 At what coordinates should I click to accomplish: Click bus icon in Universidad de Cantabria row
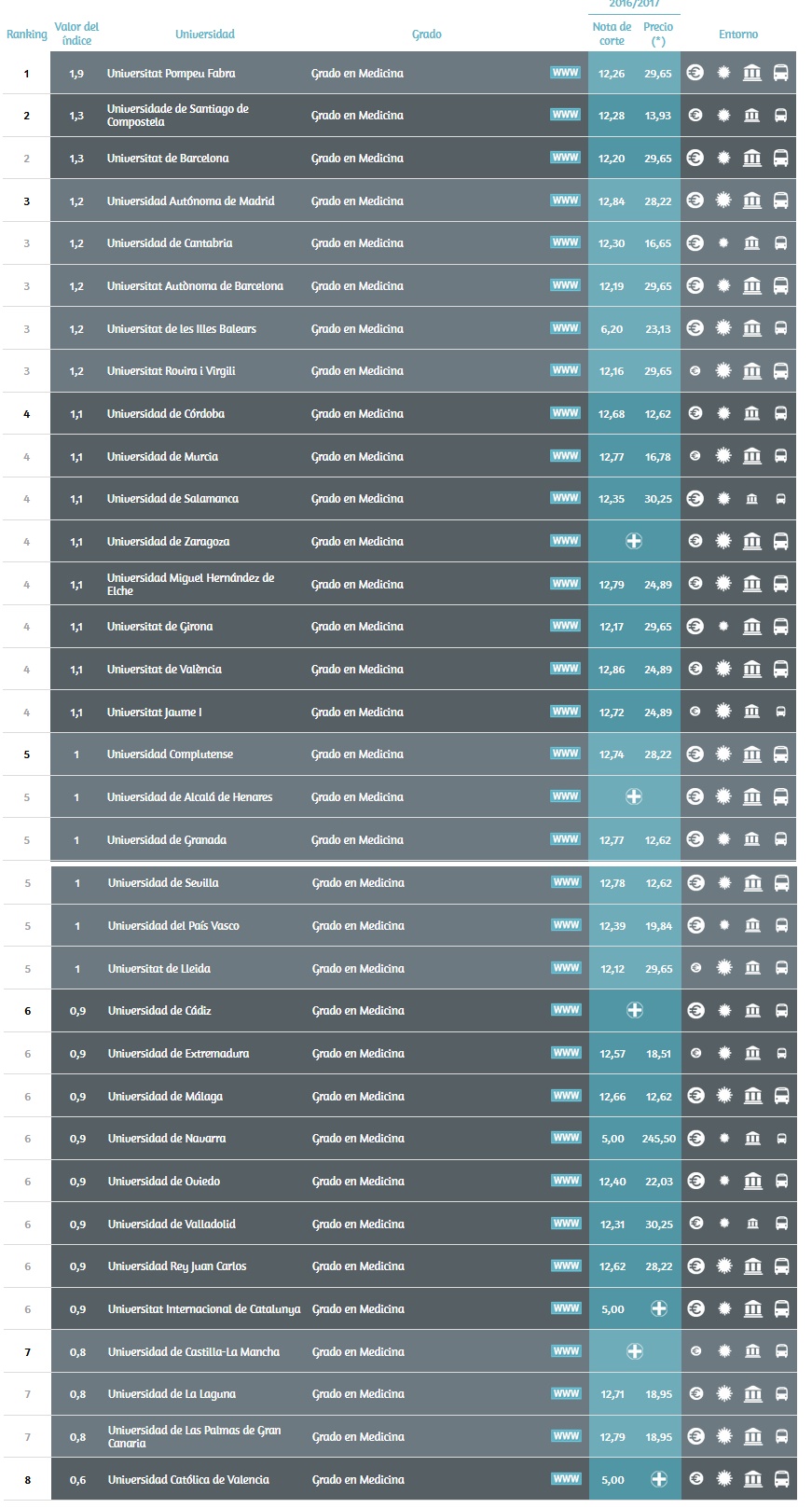pos(780,243)
